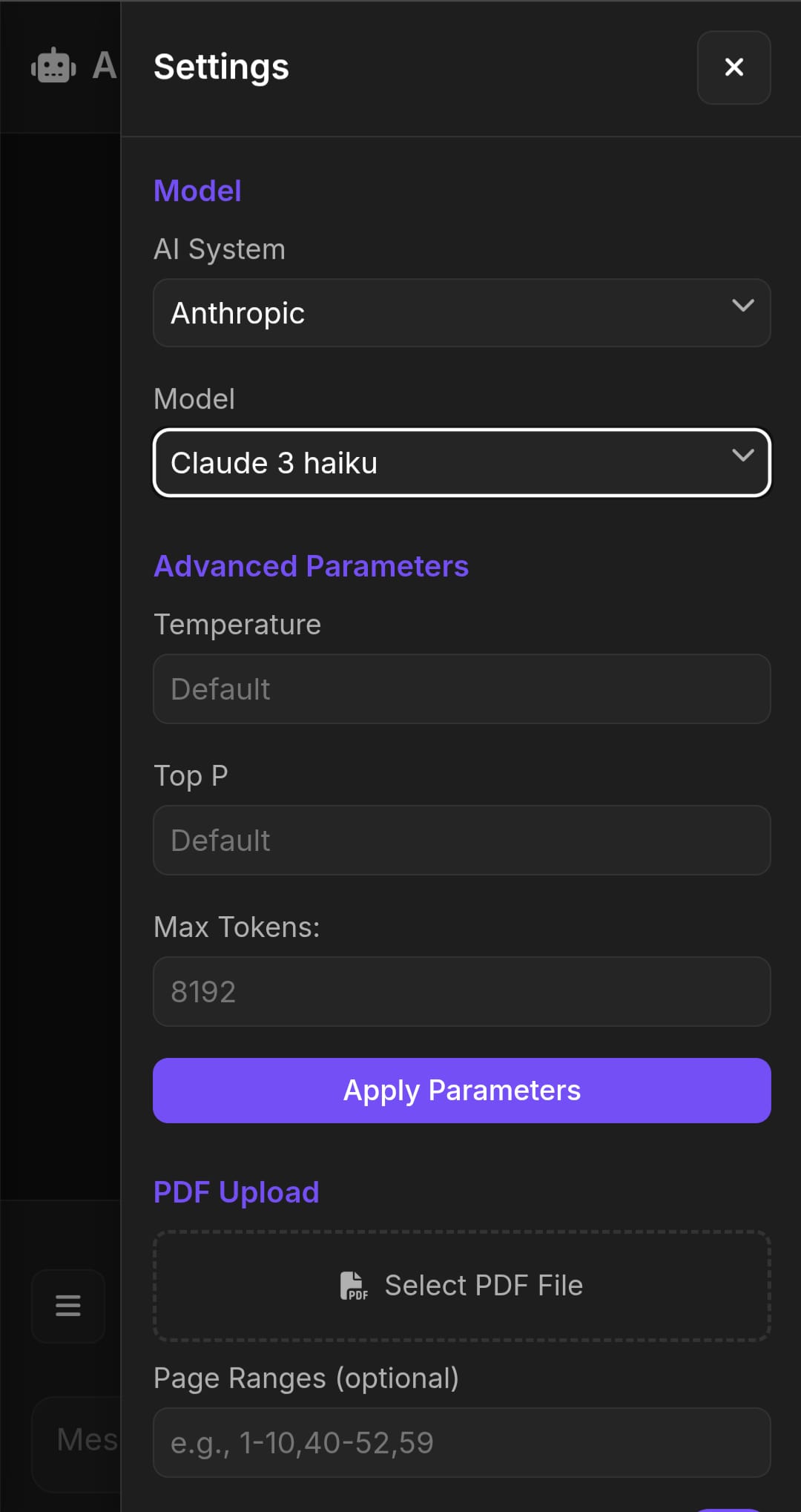801x1512 pixels.
Task: Click the chevron arrow beside Anthropic
Action: click(x=742, y=306)
